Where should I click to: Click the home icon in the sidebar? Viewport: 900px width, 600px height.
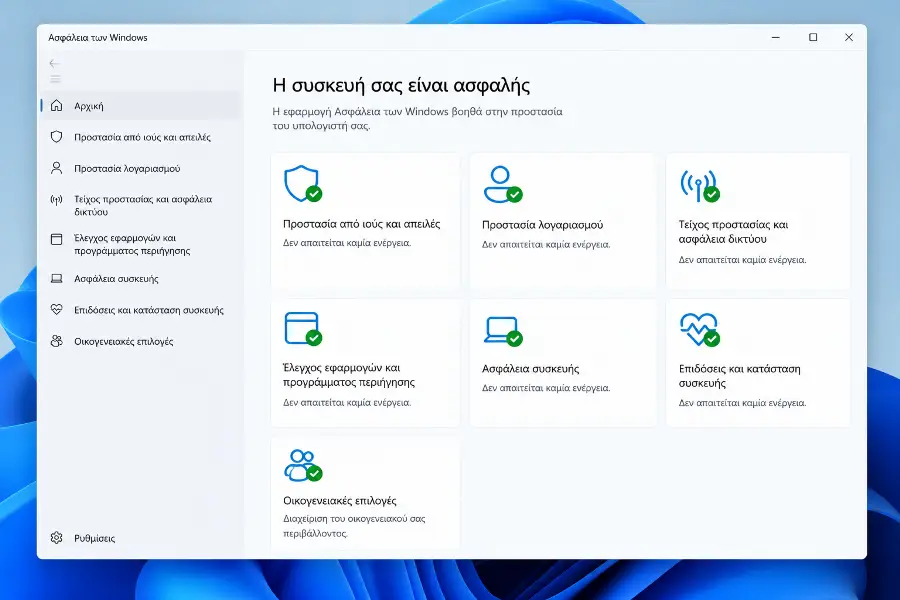pos(56,106)
